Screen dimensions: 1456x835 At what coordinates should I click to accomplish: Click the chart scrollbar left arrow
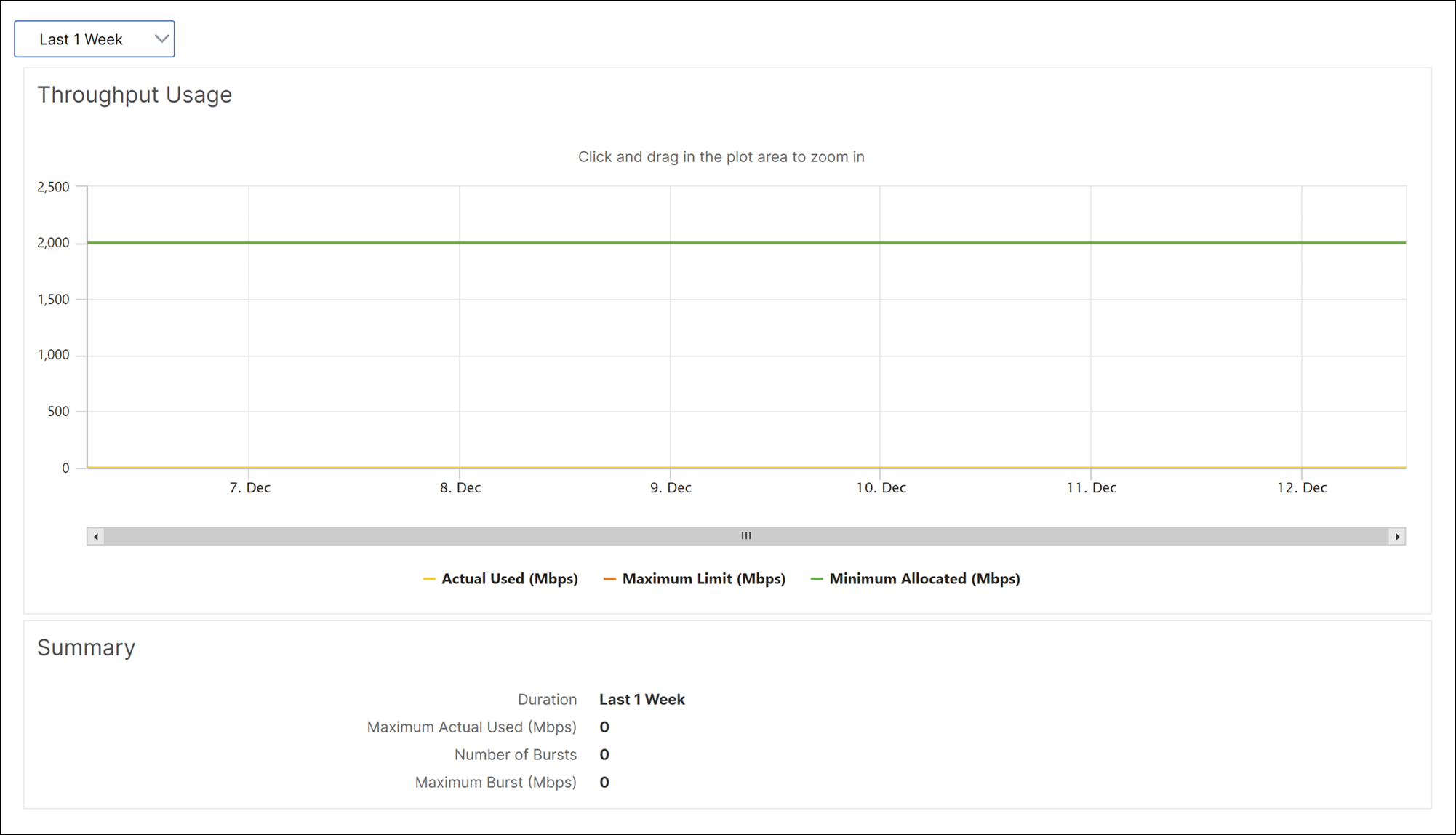(96, 537)
